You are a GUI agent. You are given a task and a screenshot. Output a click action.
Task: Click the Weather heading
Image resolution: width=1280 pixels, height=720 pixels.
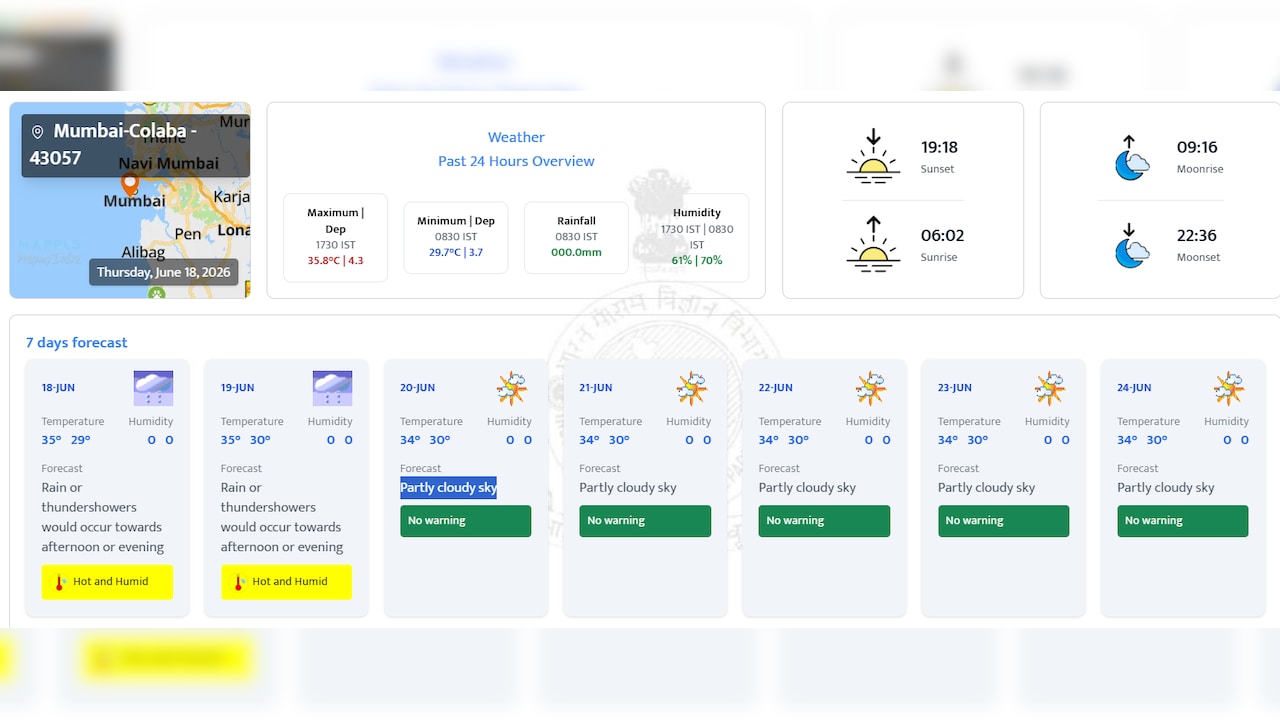click(516, 137)
